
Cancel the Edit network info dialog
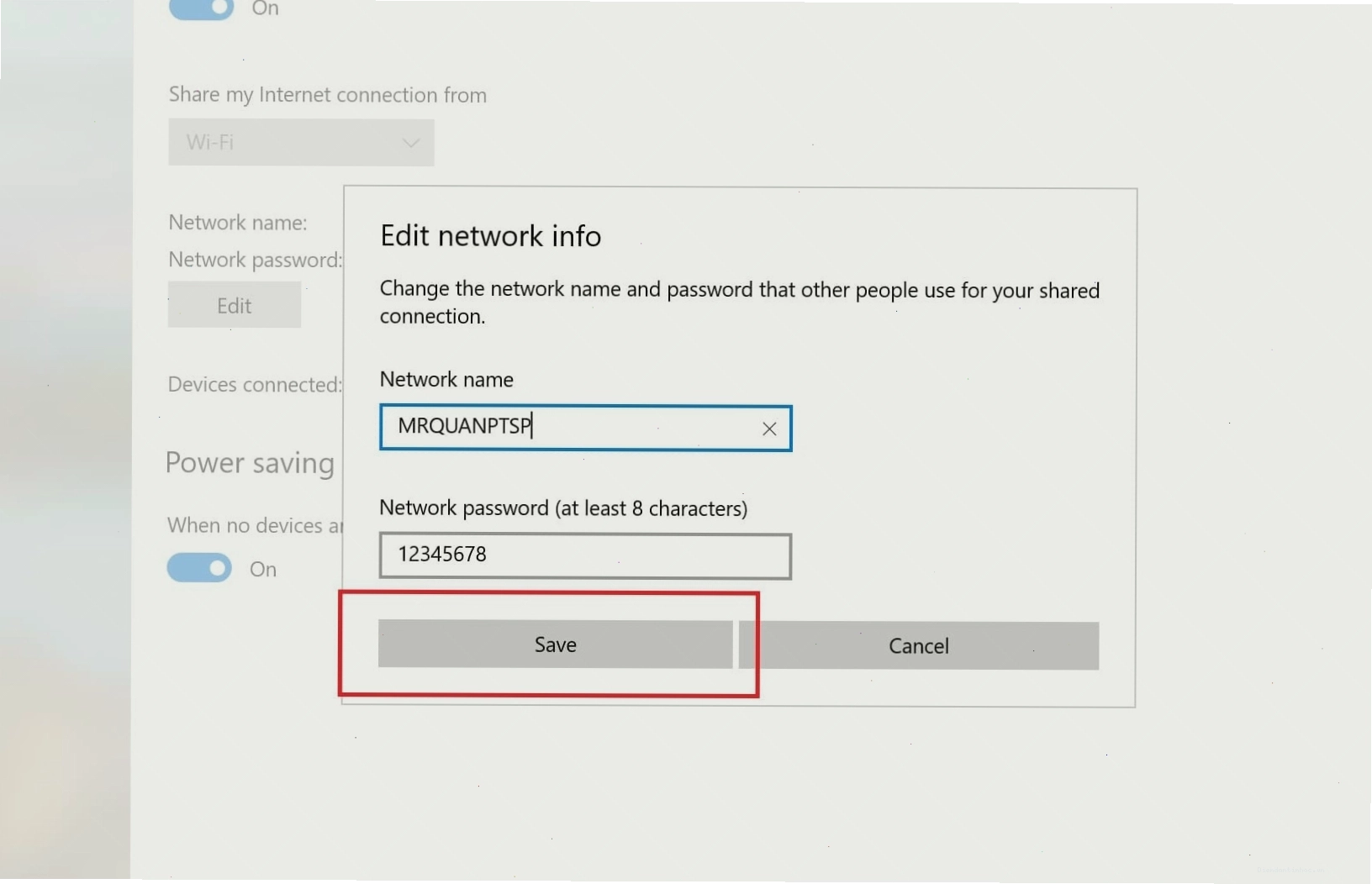pos(918,645)
